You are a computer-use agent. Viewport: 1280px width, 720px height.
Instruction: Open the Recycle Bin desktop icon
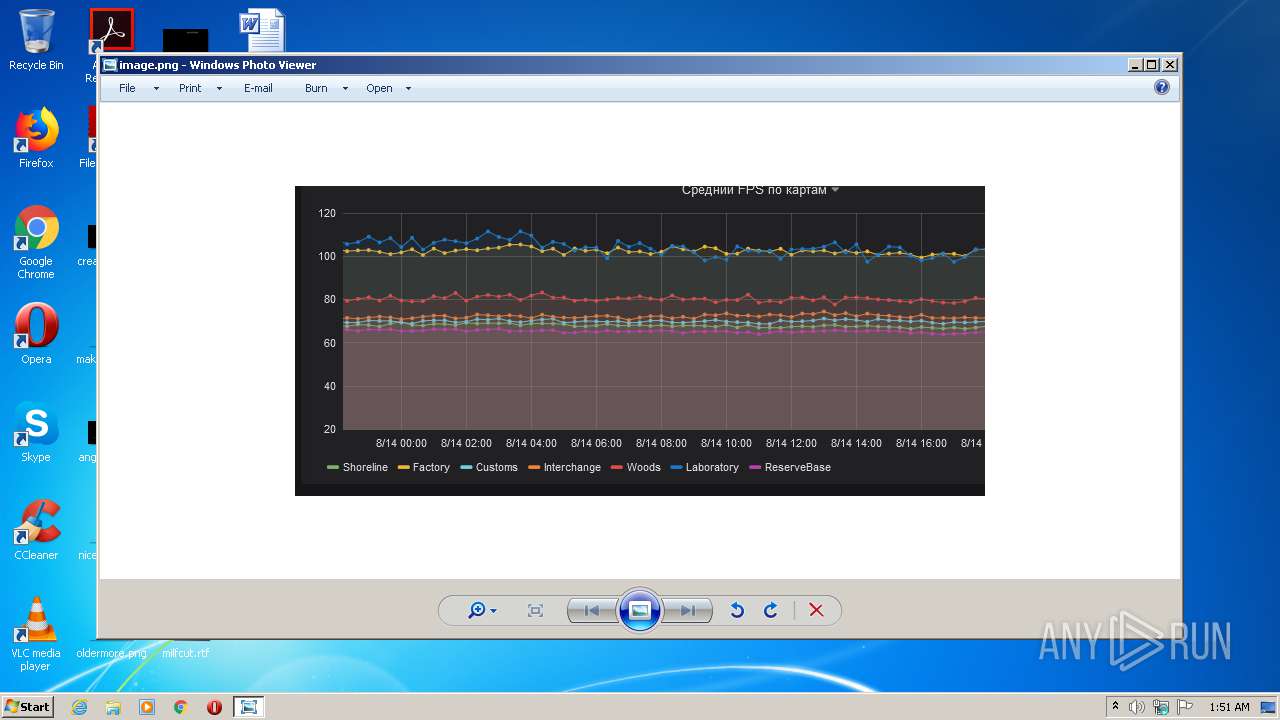(36, 41)
